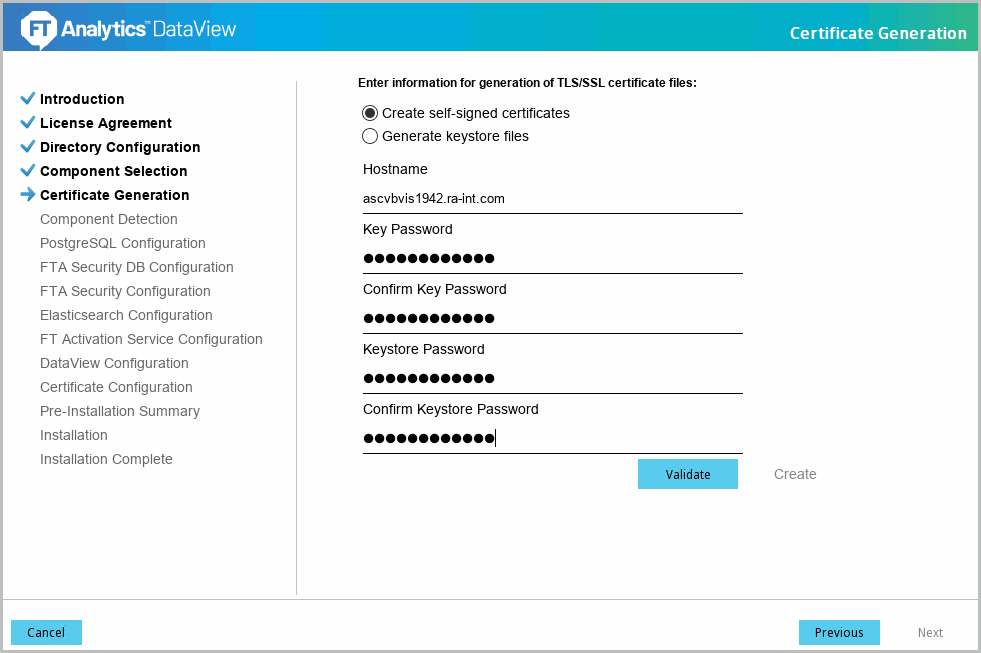Image resolution: width=981 pixels, height=653 pixels.
Task: Click the Directory Configuration checkmark icon
Action: [28, 147]
